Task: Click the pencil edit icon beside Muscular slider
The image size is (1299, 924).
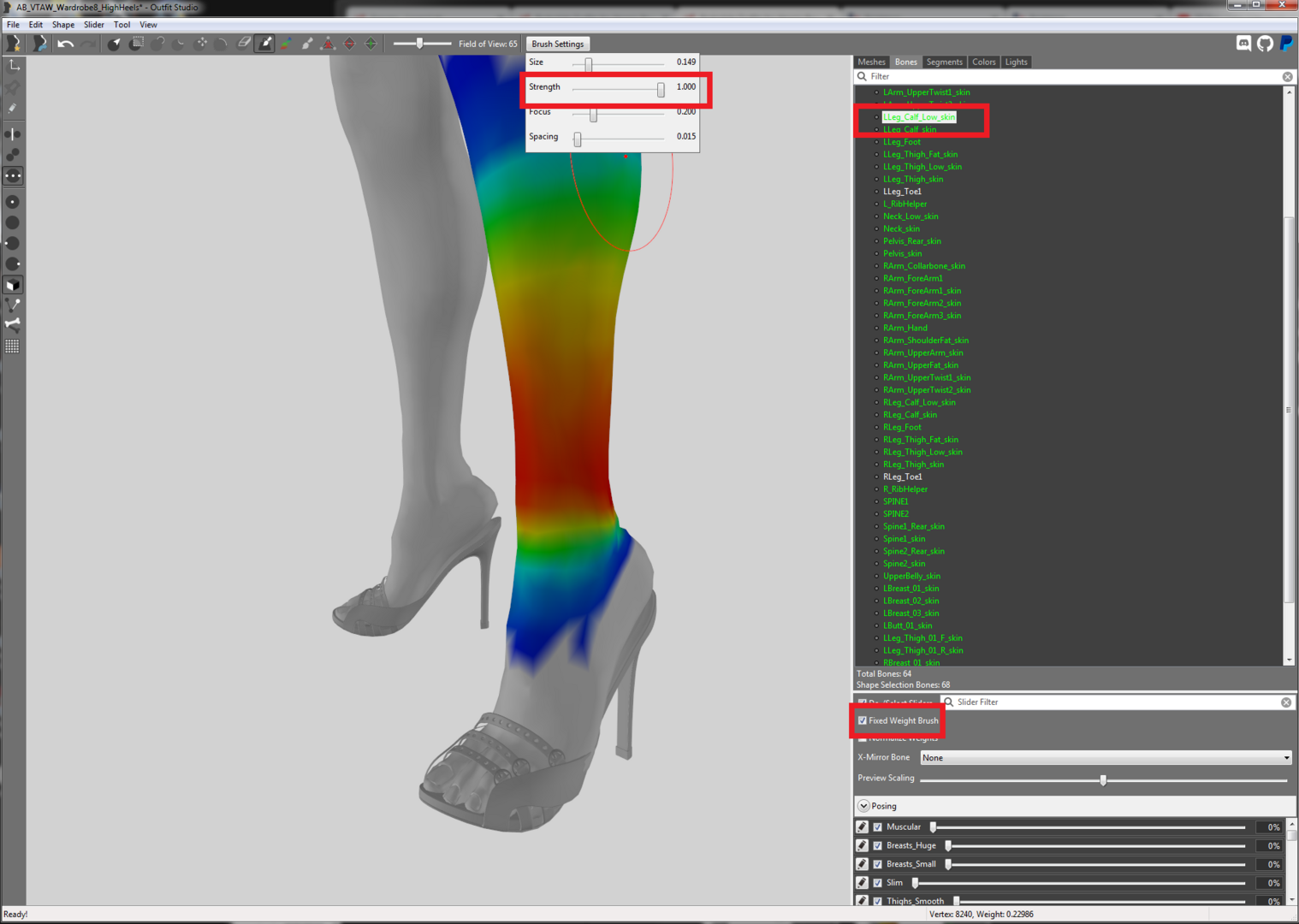Action: click(863, 826)
